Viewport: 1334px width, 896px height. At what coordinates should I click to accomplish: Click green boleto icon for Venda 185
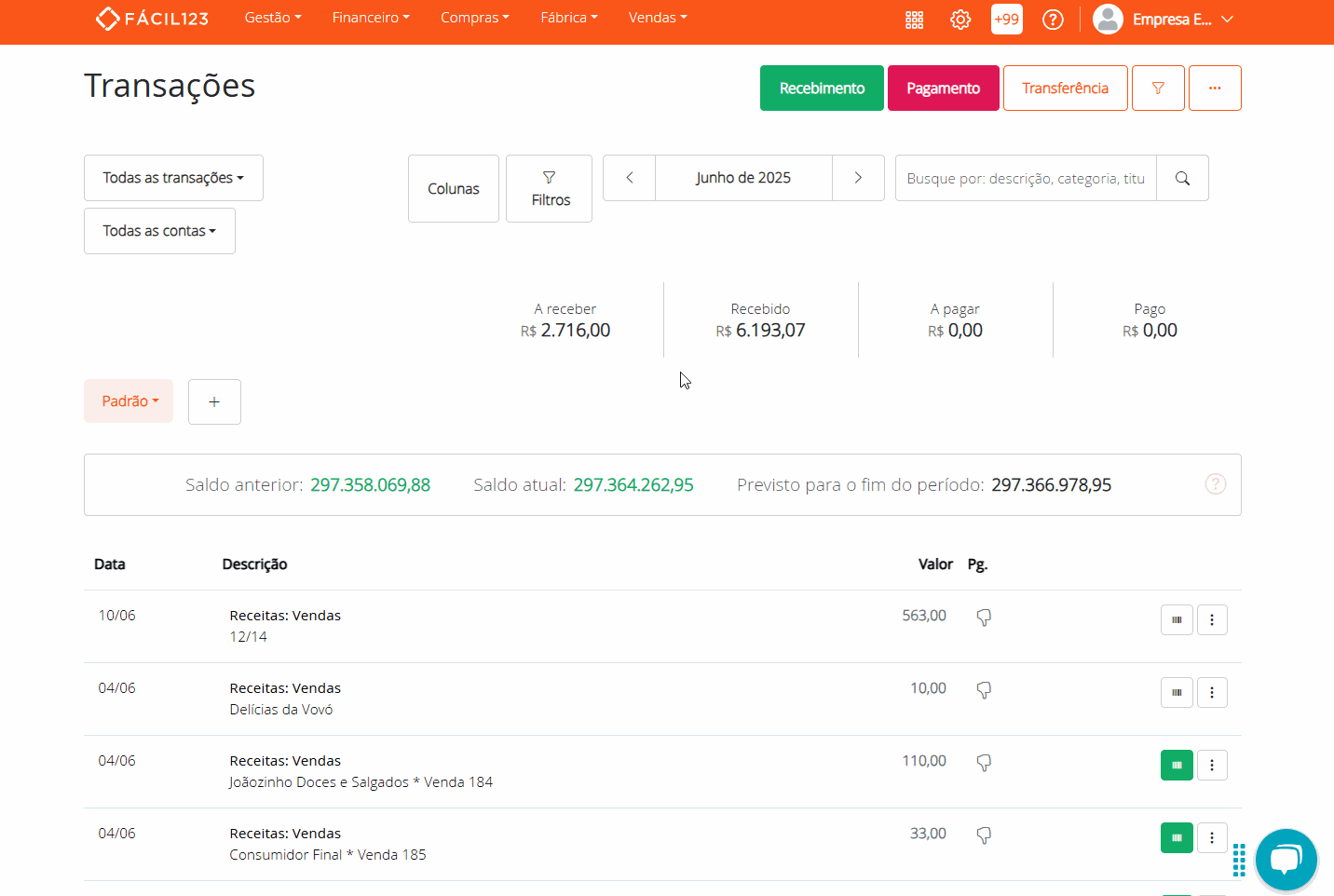click(x=1177, y=837)
